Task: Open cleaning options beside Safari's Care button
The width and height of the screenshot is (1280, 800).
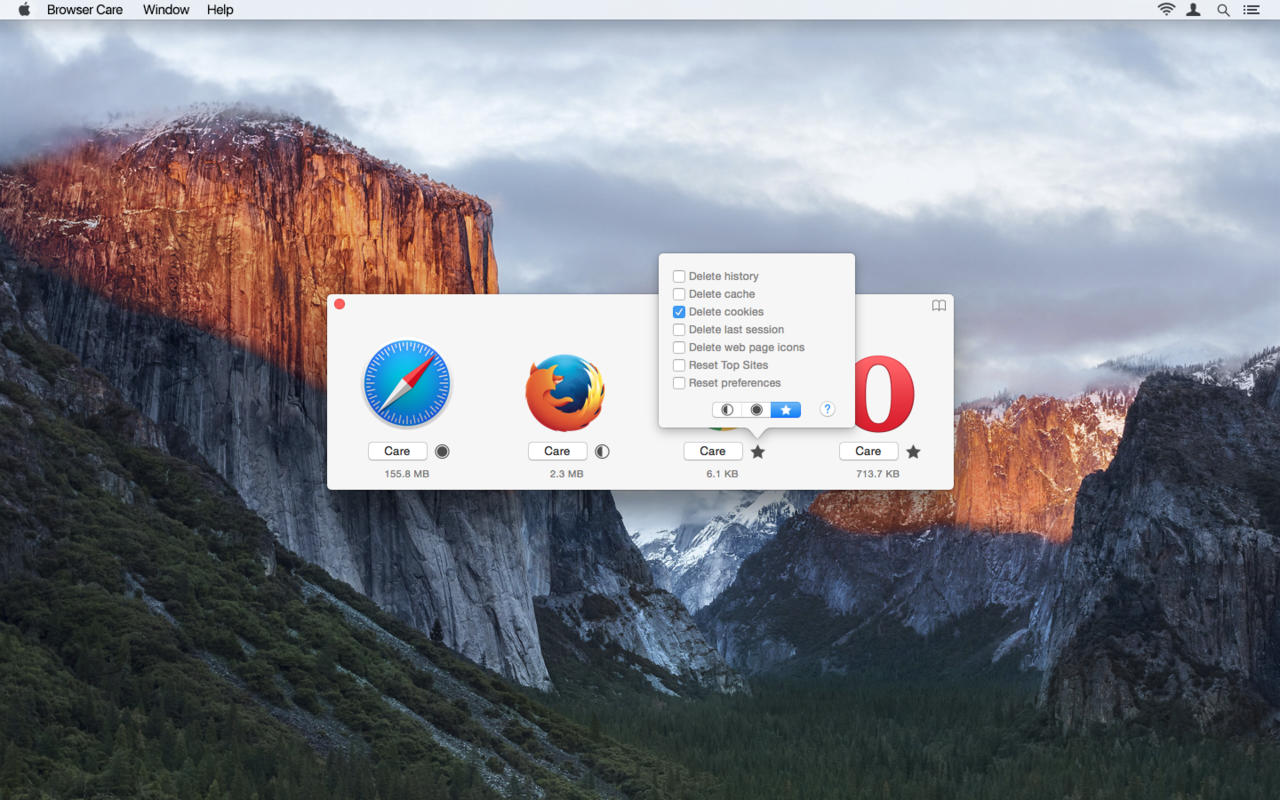Action: coord(442,451)
